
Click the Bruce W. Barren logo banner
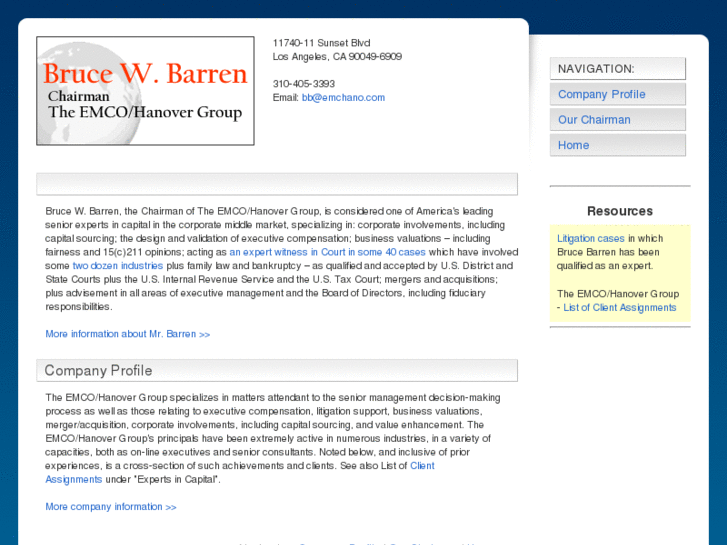pyautogui.click(x=145, y=91)
